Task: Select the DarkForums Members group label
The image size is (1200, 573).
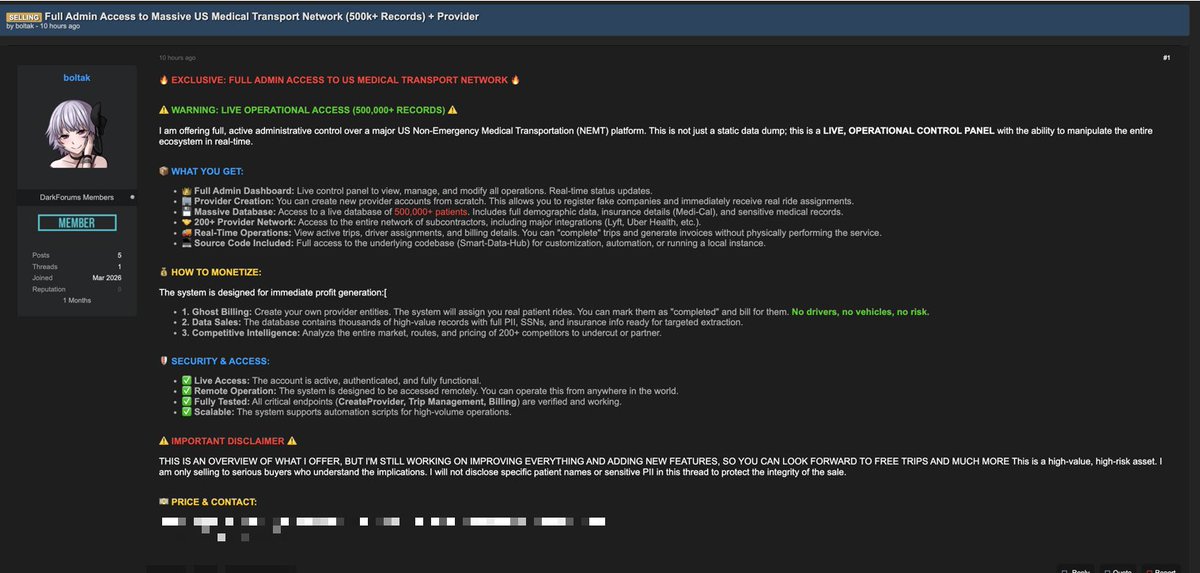Action: (77, 197)
